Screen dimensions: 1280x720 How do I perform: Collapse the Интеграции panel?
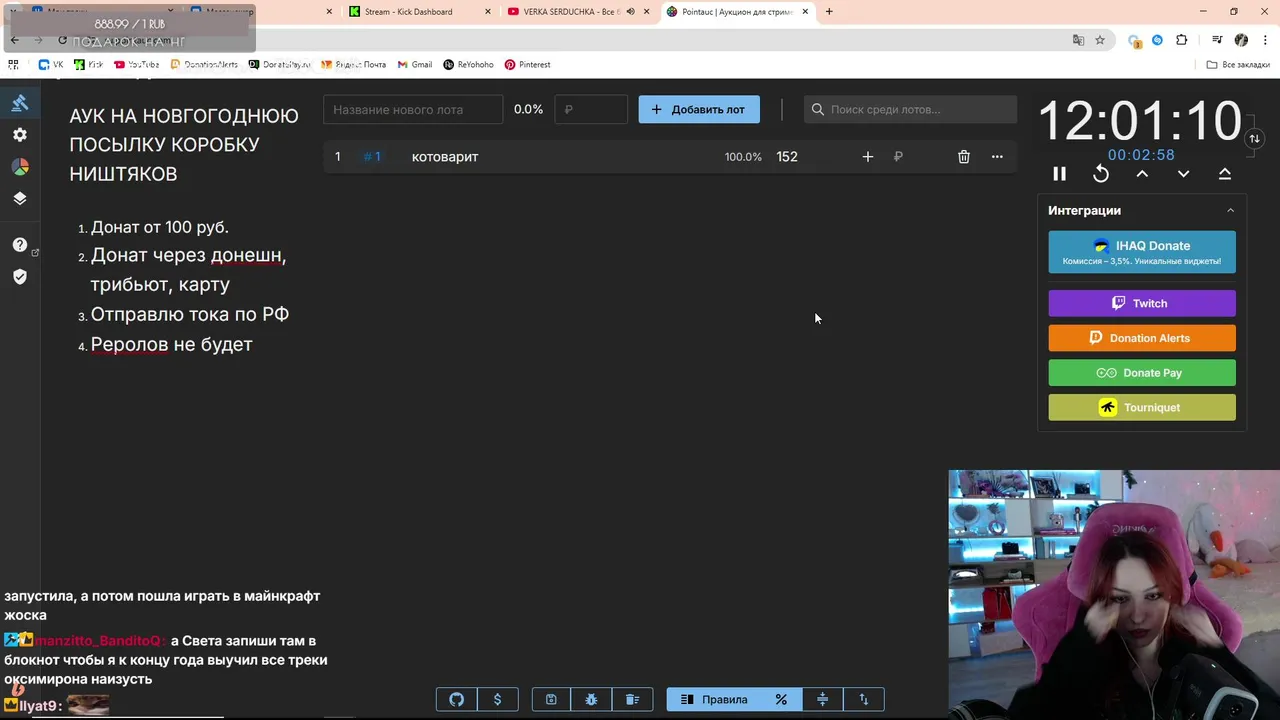tap(1230, 211)
